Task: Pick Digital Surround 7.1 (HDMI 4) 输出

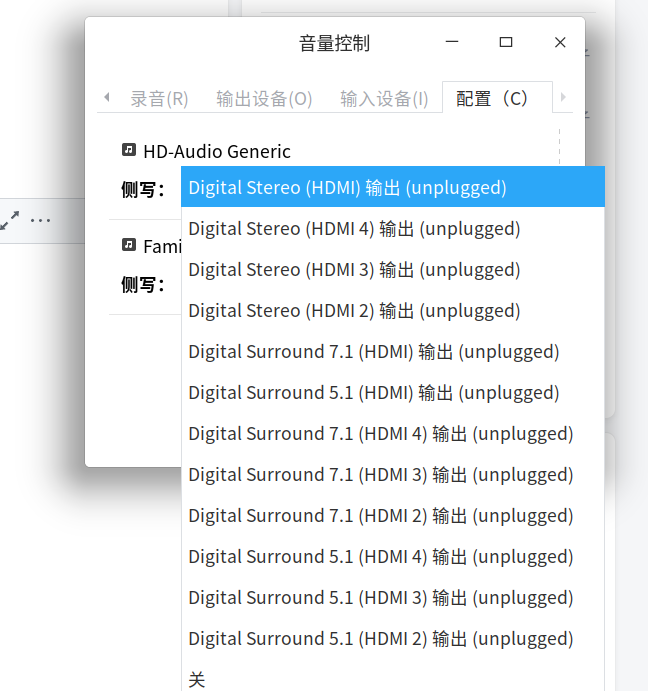Action: pos(393,433)
